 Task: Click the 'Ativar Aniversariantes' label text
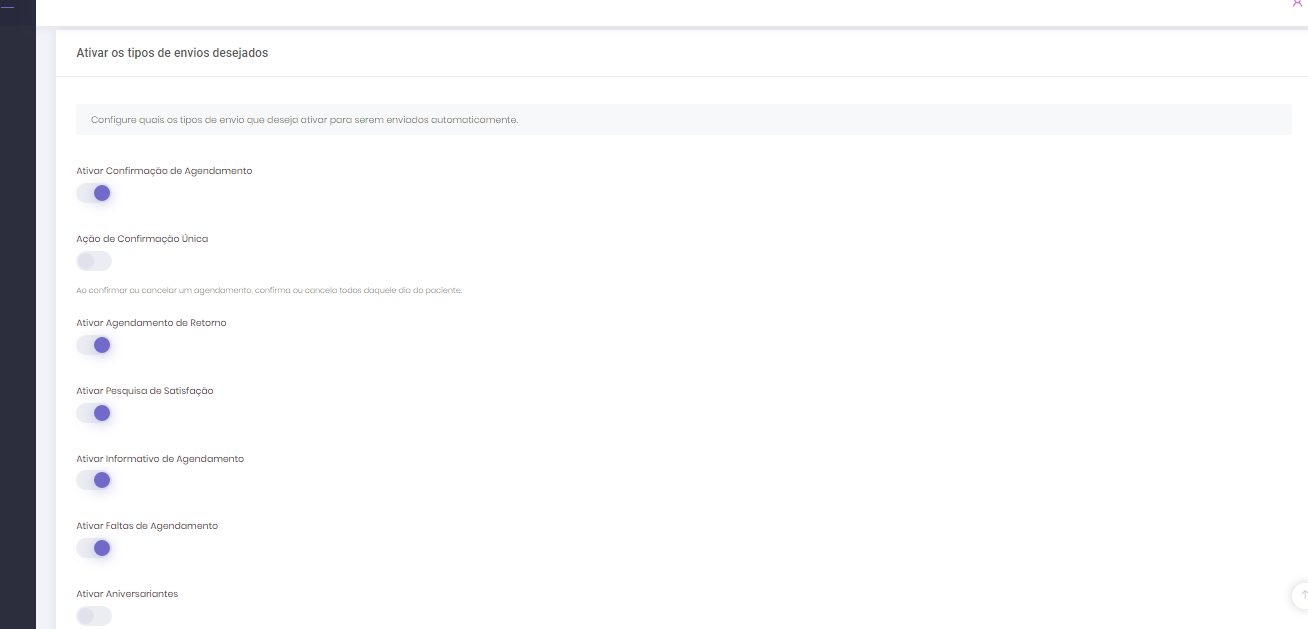point(127,594)
